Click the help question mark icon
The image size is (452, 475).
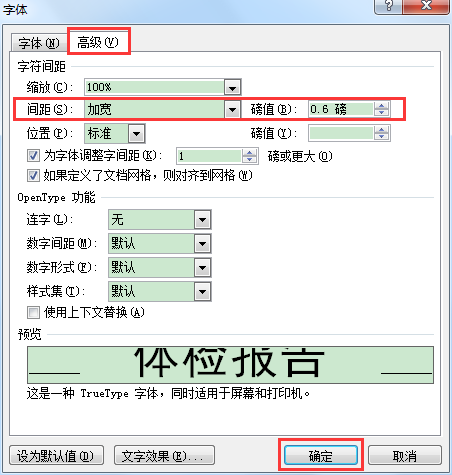coord(388,6)
